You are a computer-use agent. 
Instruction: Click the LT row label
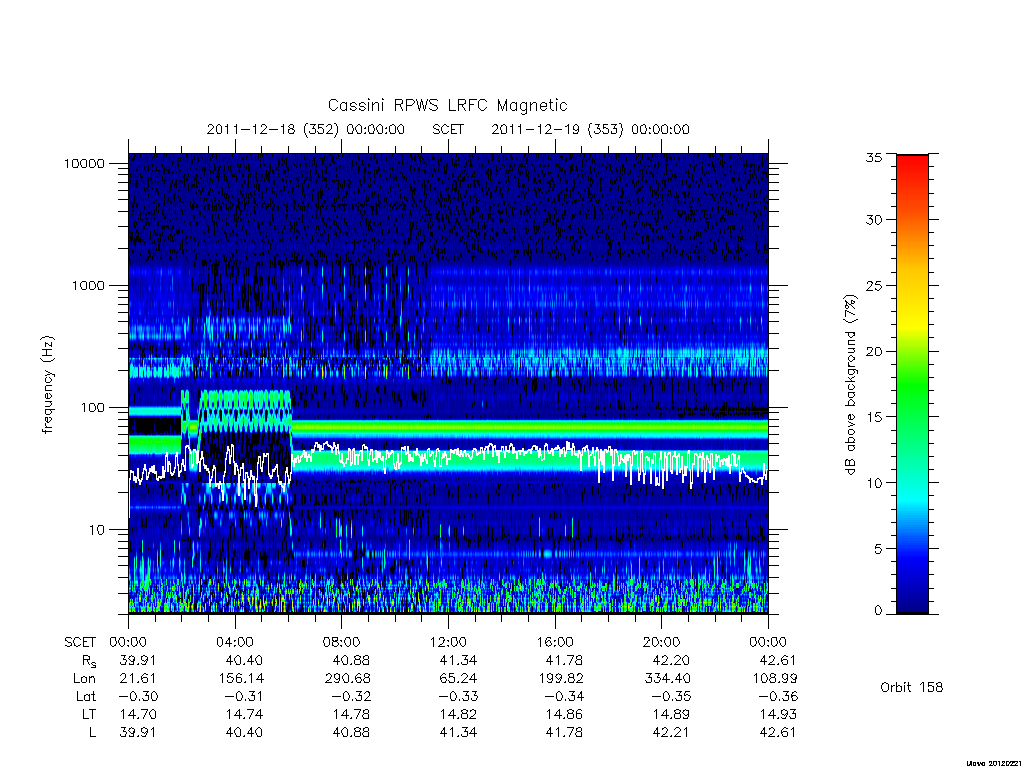[89, 714]
